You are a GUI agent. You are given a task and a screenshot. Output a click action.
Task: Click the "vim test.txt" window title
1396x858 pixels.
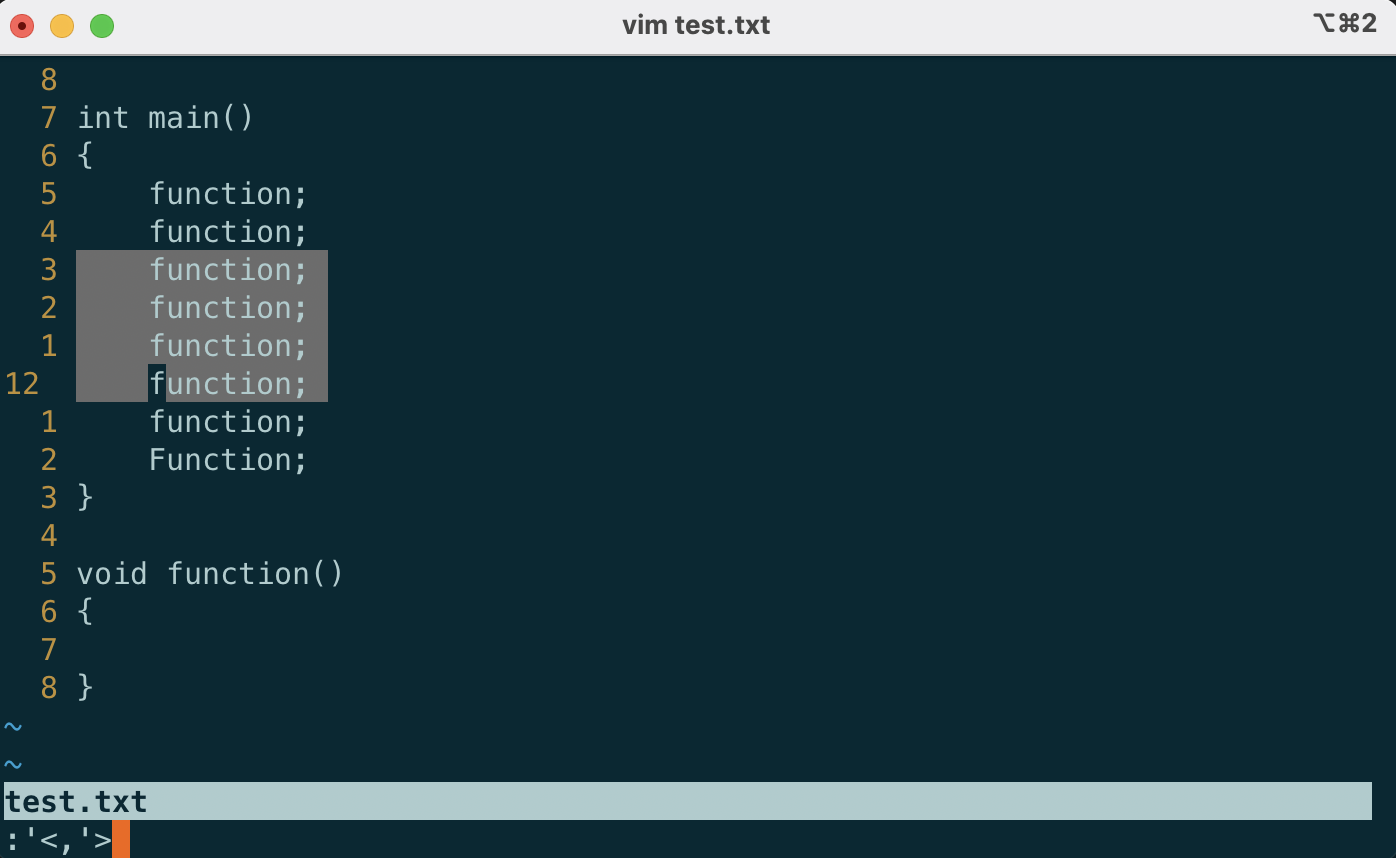696,25
